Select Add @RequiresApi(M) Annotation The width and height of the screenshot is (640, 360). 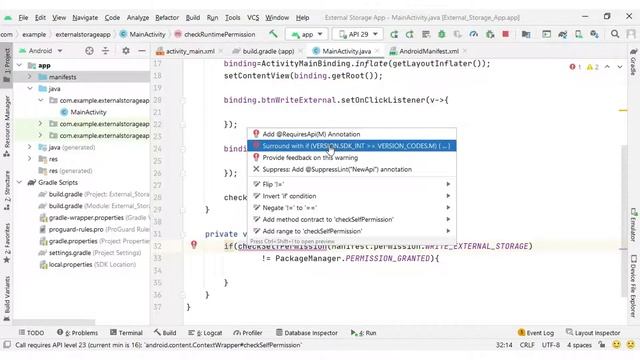[351, 134]
